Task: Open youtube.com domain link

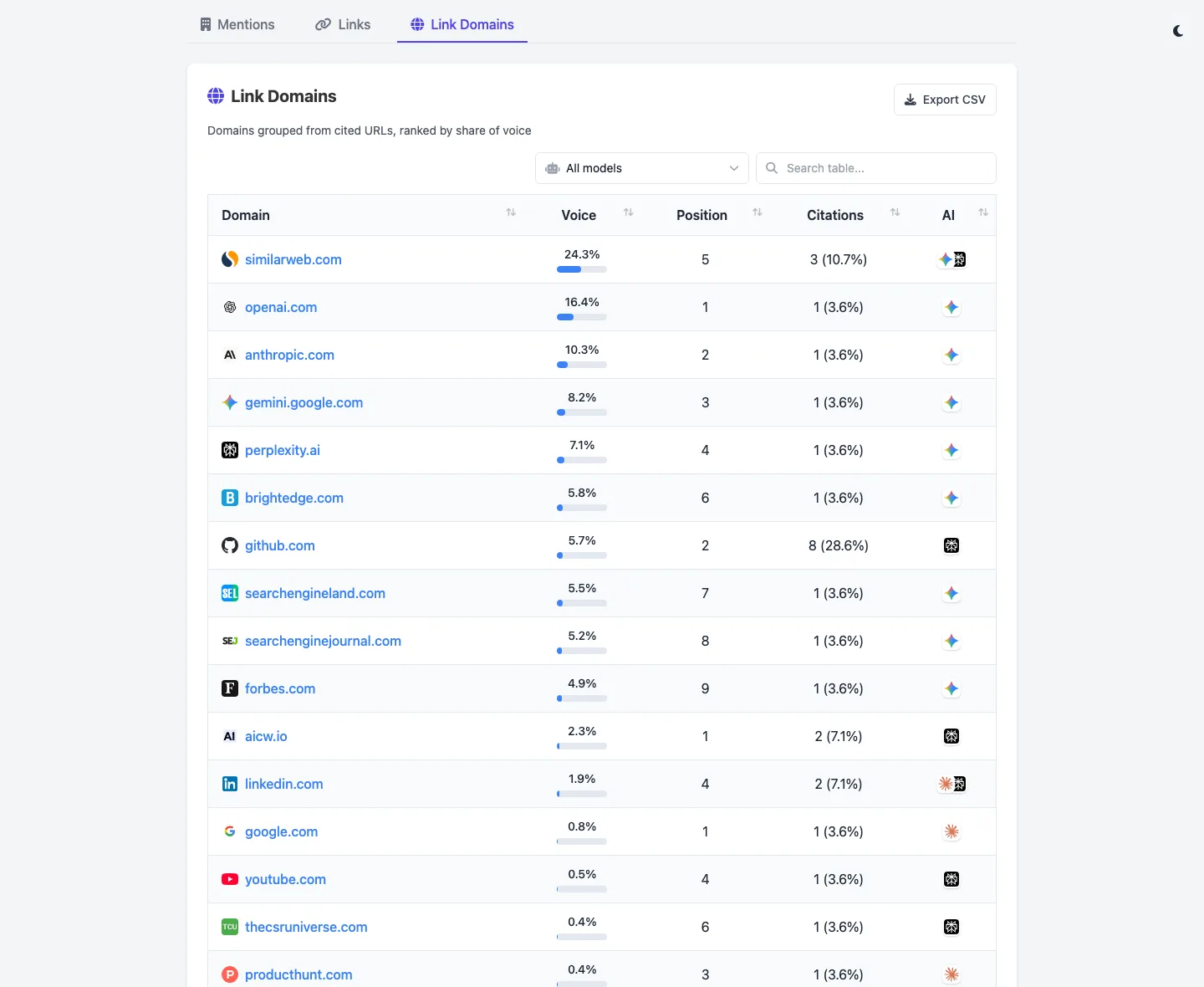Action: [285, 879]
